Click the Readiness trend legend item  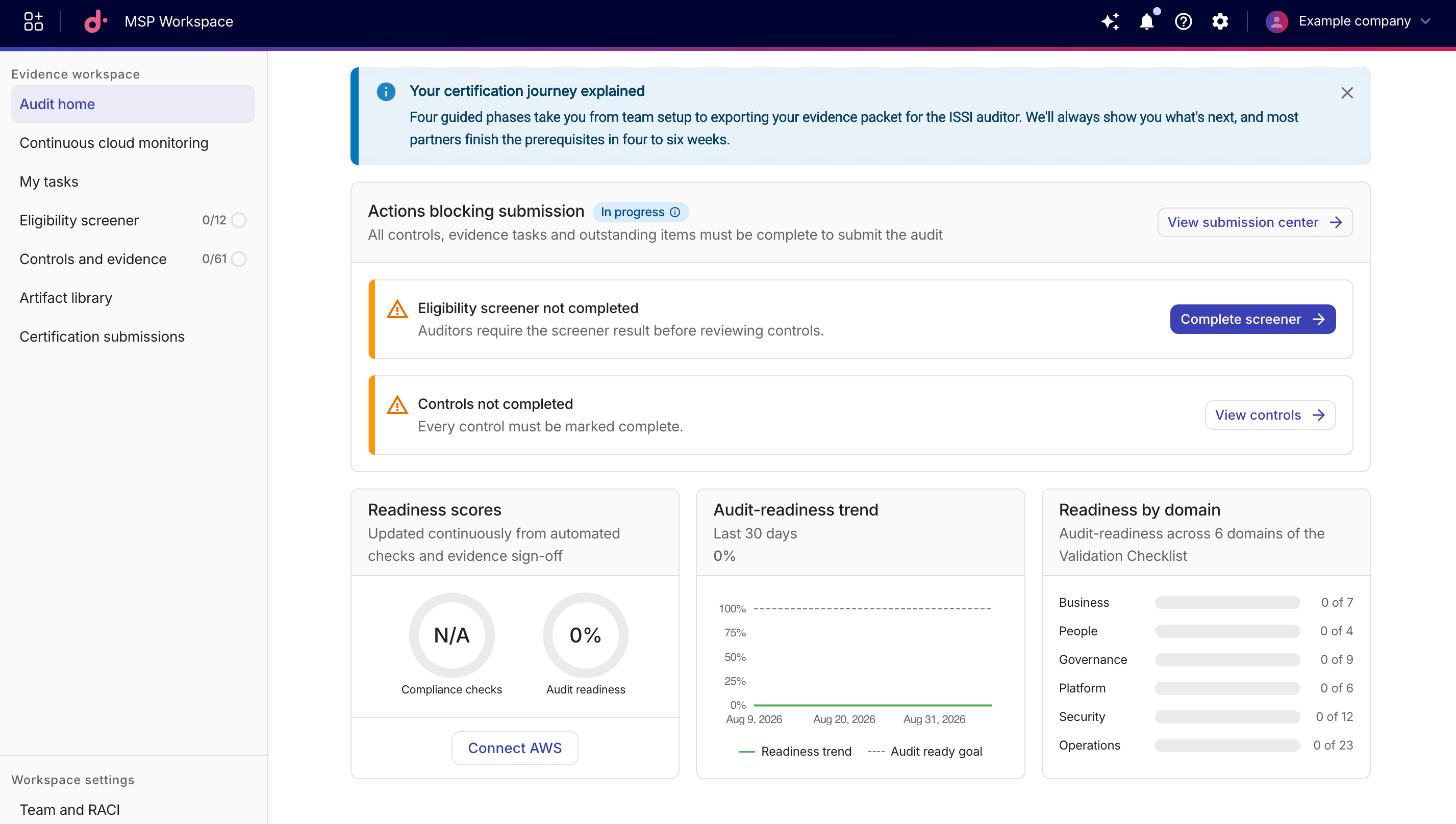point(795,752)
